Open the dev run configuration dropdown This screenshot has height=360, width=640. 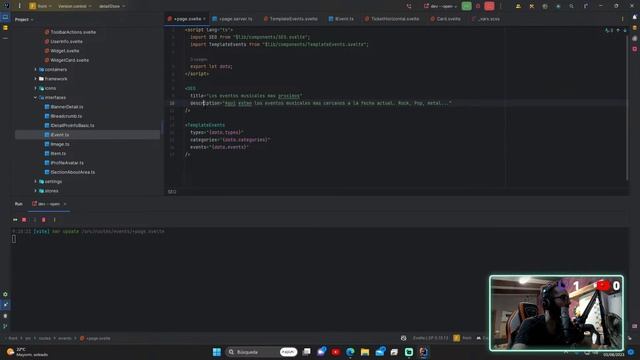coord(440,6)
